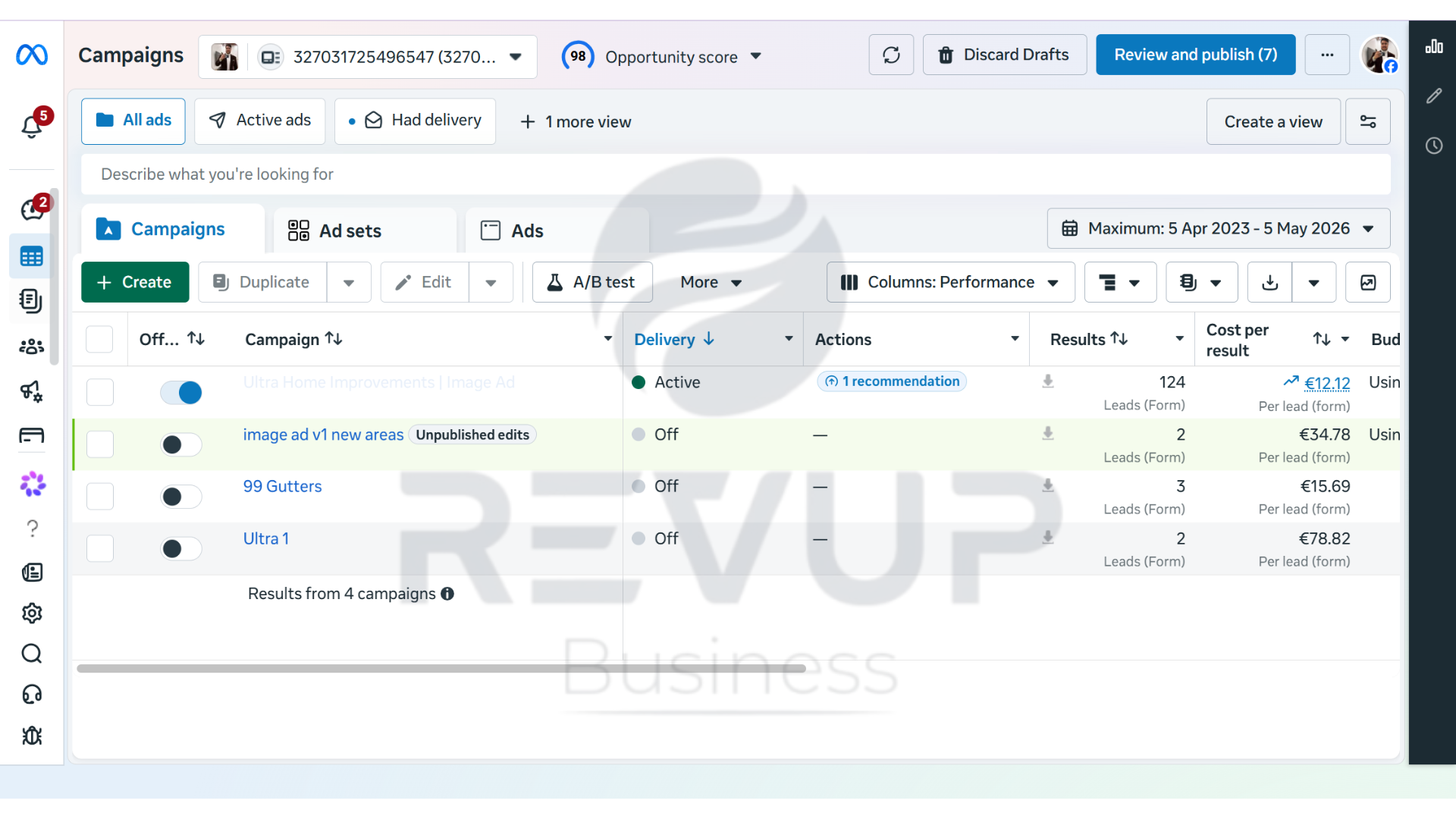Select the 99 Gutters campaign checkbox

pos(100,497)
